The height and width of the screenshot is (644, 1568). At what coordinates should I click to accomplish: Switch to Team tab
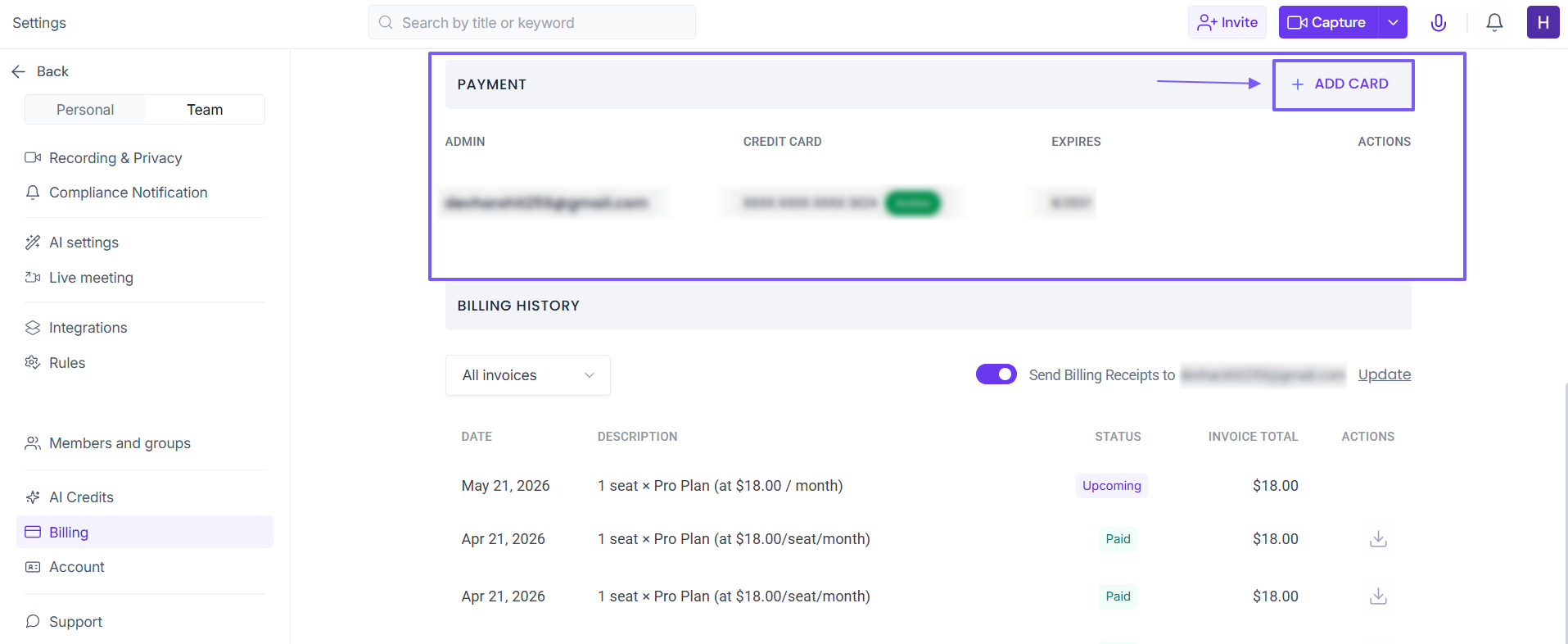205,110
